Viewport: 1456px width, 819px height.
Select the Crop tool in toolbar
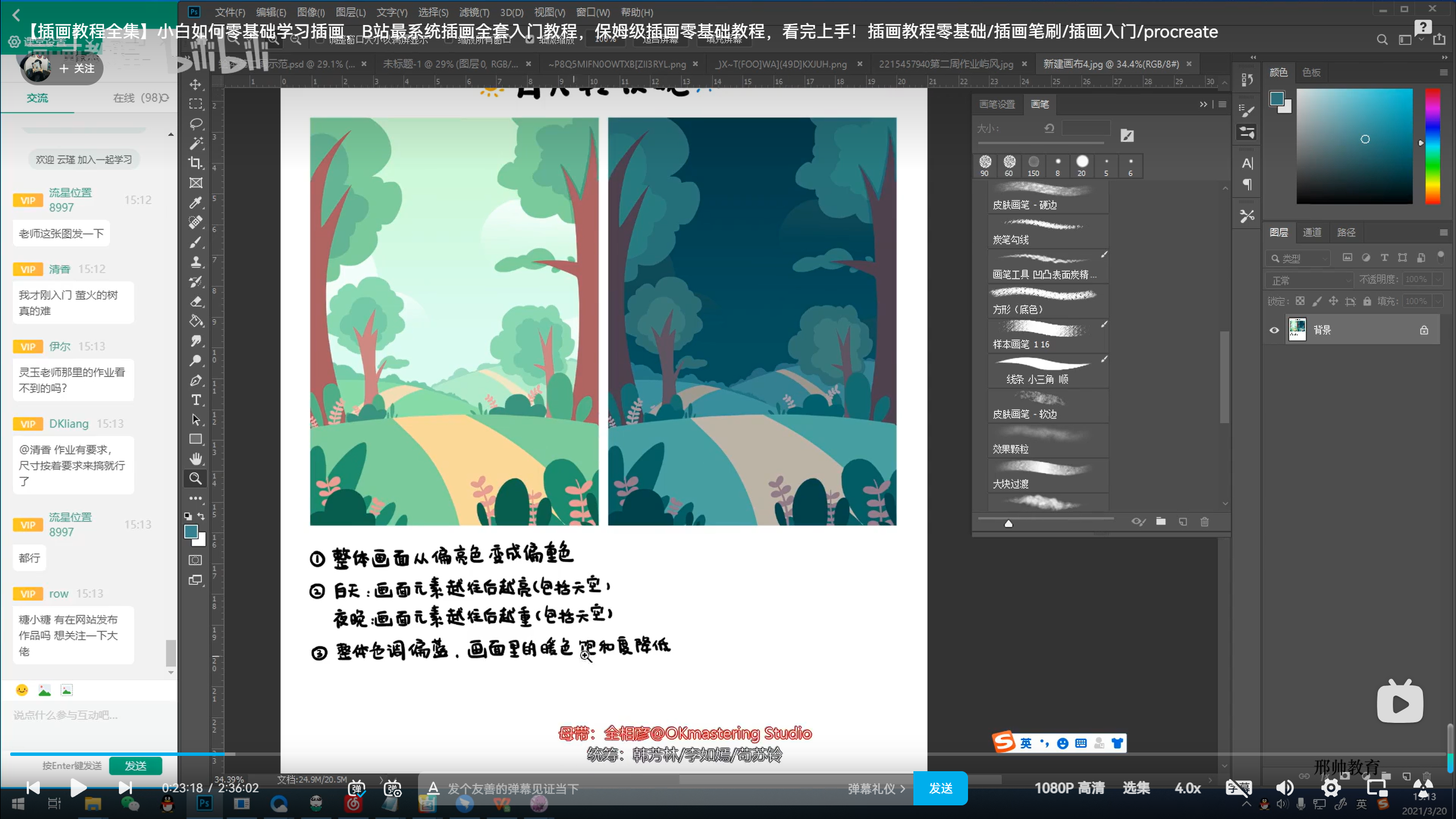196,163
